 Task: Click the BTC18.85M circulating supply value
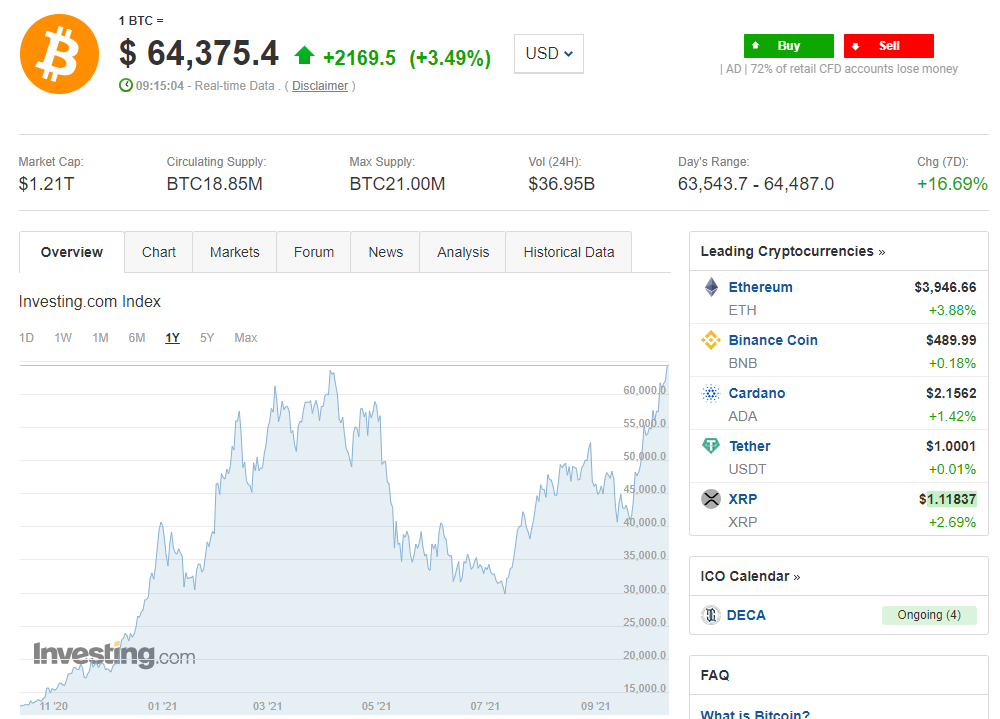215,184
